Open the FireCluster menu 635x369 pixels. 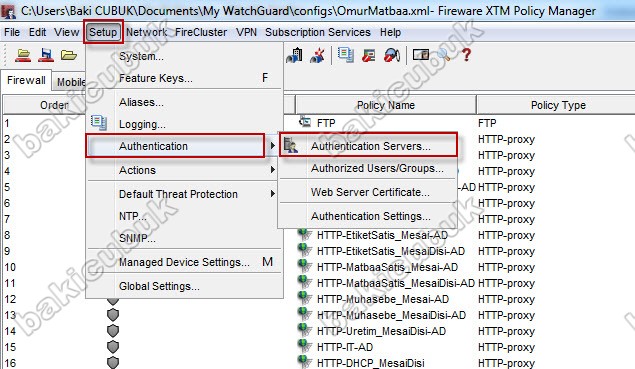tap(201, 32)
